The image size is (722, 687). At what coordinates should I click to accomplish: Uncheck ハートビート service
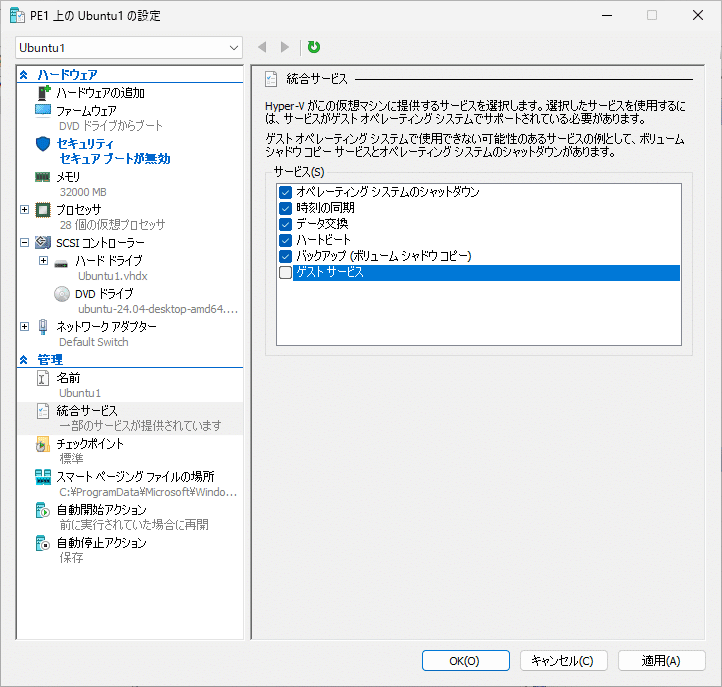[x=285, y=240]
